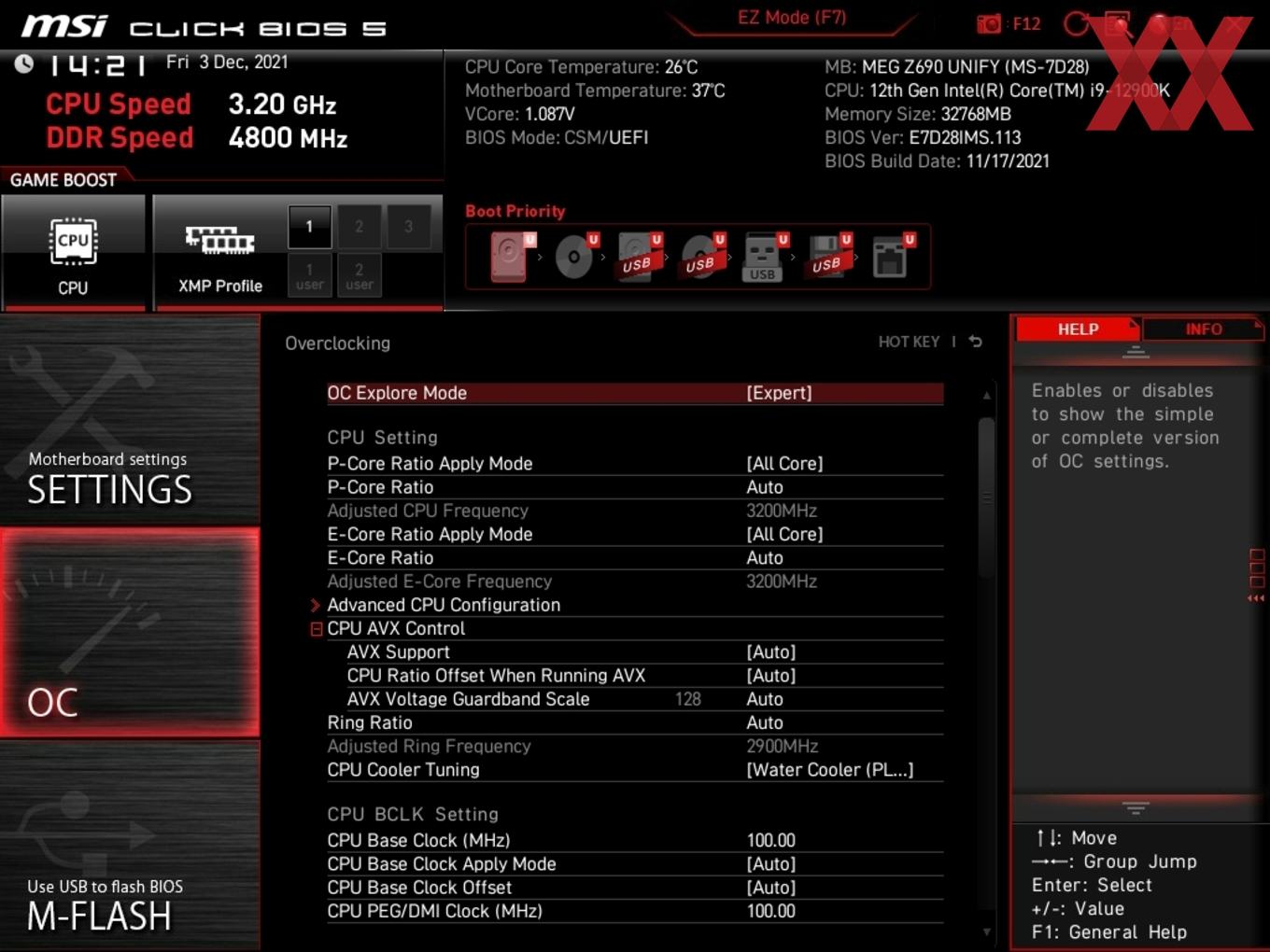Edit the E-Core Ratio value
1270x952 pixels.
point(765,557)
